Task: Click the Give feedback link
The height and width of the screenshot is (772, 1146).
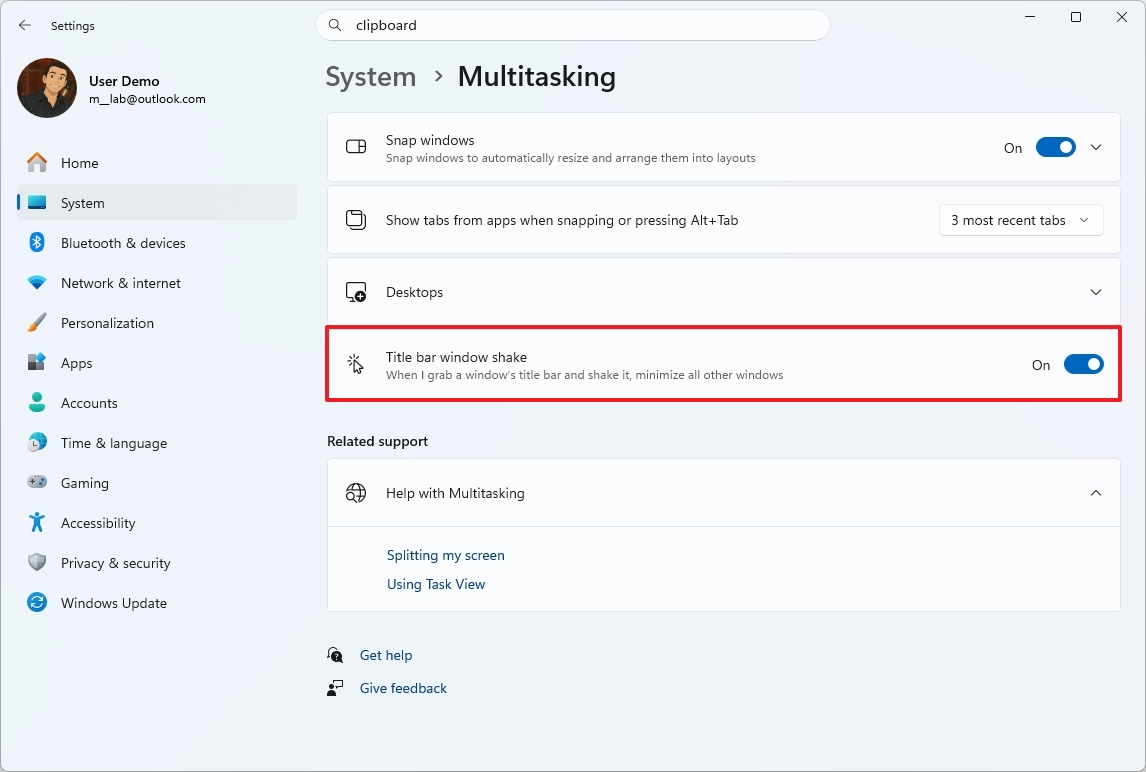Action: pyautogui.click(x=402, y=688)
